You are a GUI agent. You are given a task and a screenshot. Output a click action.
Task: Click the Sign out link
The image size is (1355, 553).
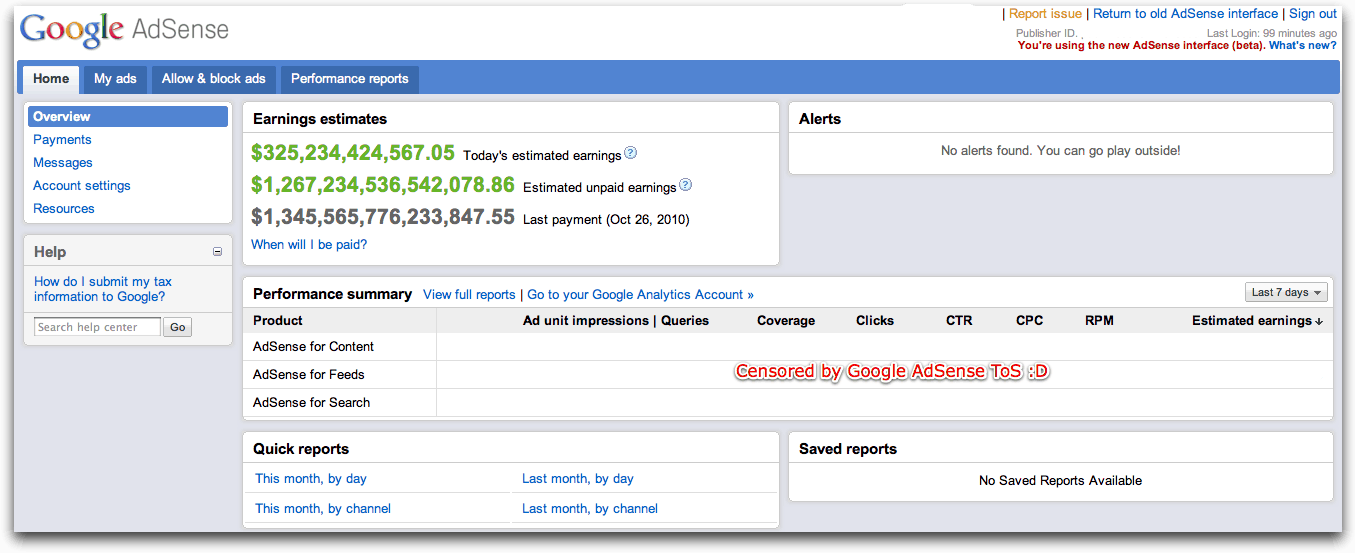click(1313, 14)
